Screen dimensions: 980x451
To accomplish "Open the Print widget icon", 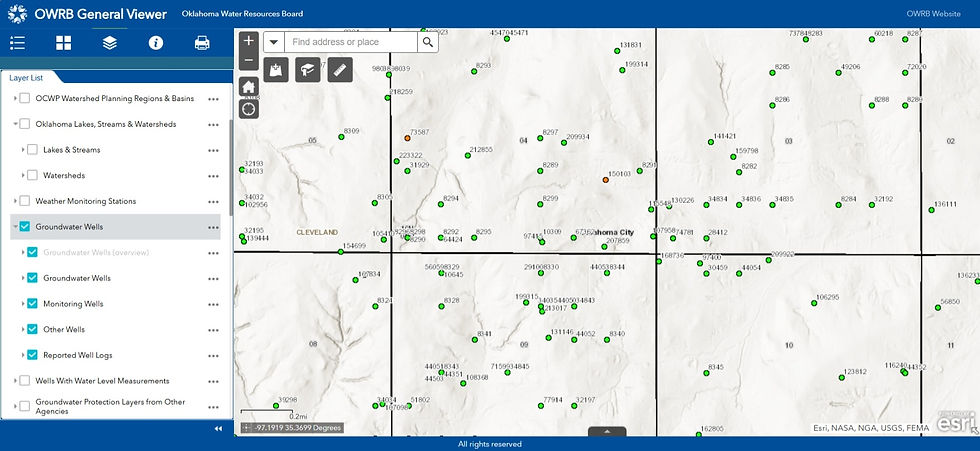I will (x=202, y=42).
